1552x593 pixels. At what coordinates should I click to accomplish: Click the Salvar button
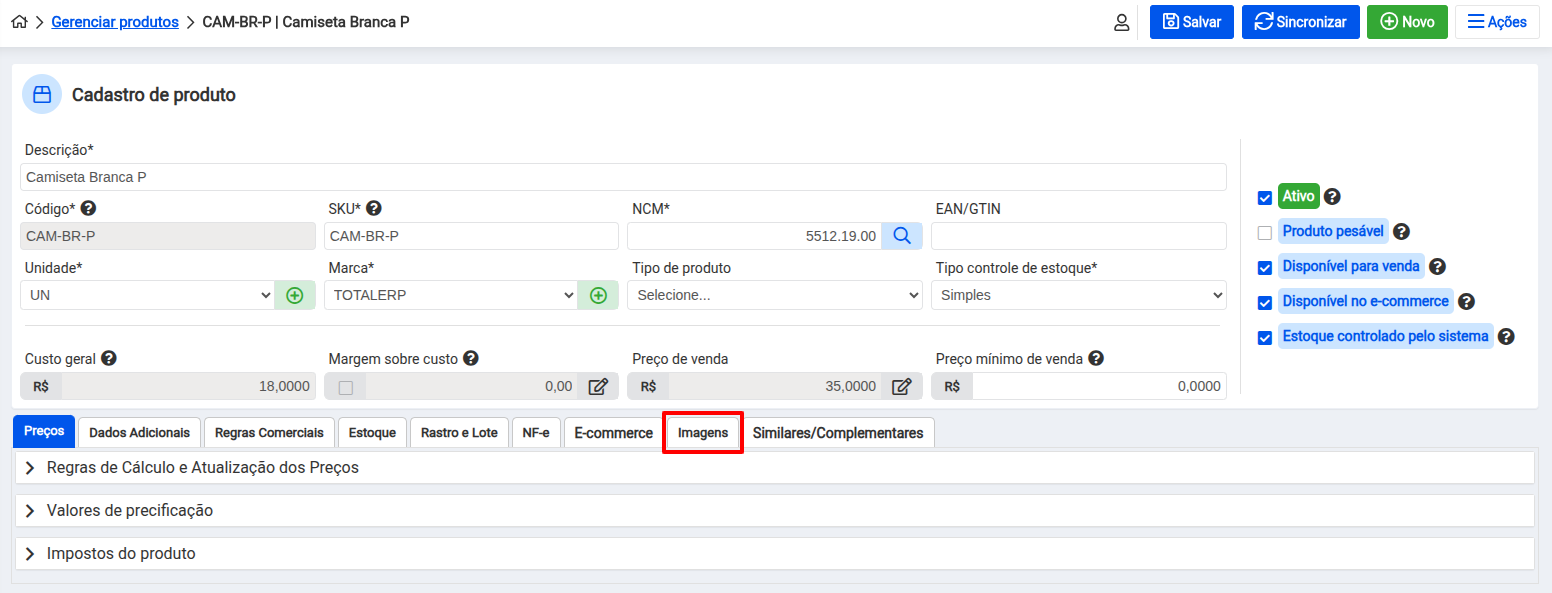[x=1192, y=22]
